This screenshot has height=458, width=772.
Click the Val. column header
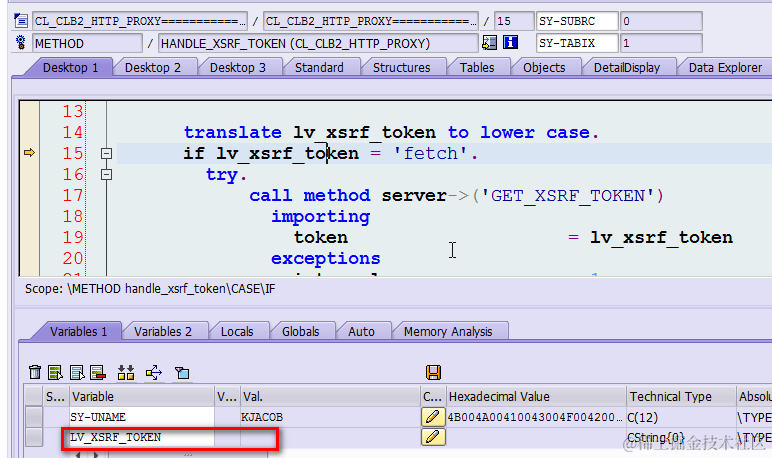click(x=329, y=396)
